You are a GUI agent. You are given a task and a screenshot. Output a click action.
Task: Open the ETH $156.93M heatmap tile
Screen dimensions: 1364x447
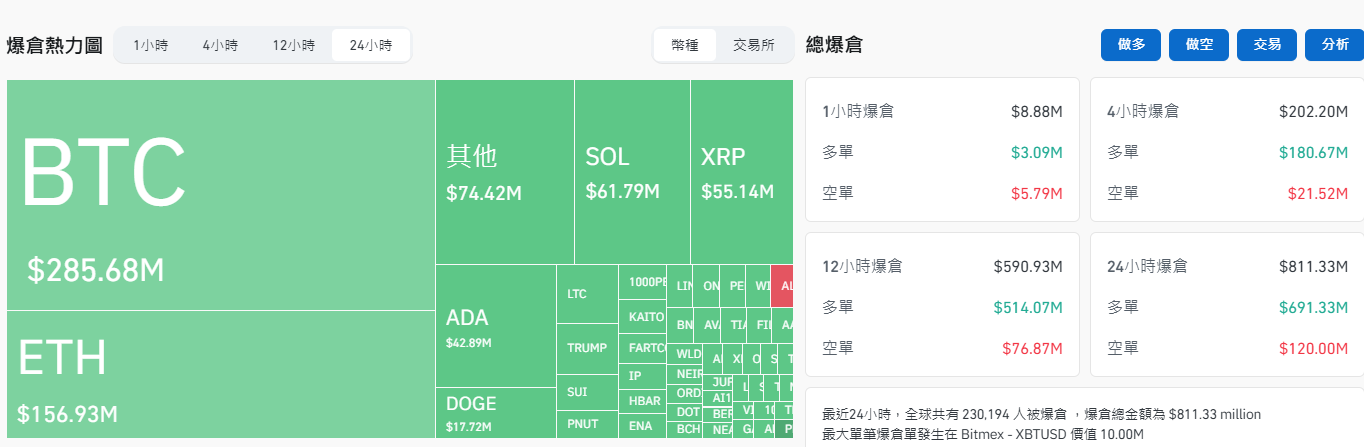tap(221, 374)
